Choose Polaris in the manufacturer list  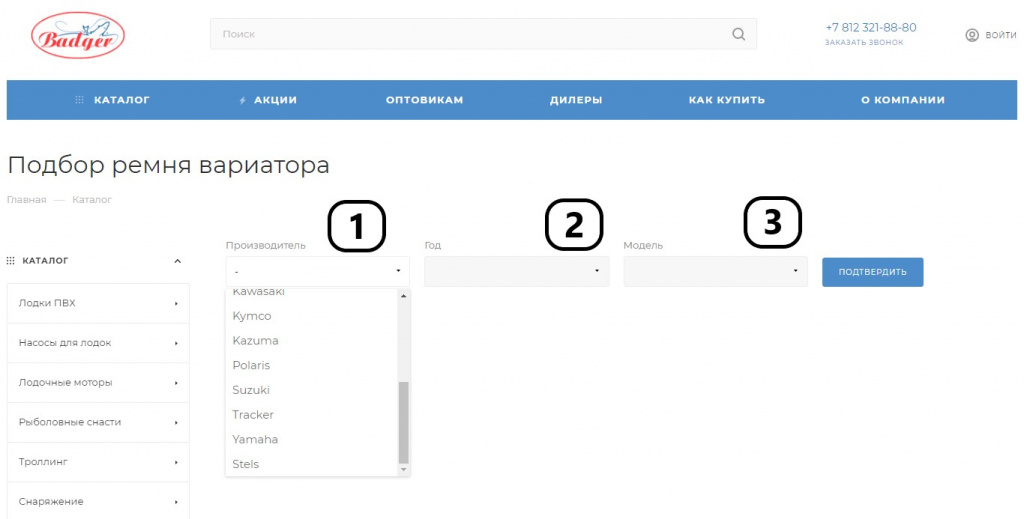click(251, 365)
